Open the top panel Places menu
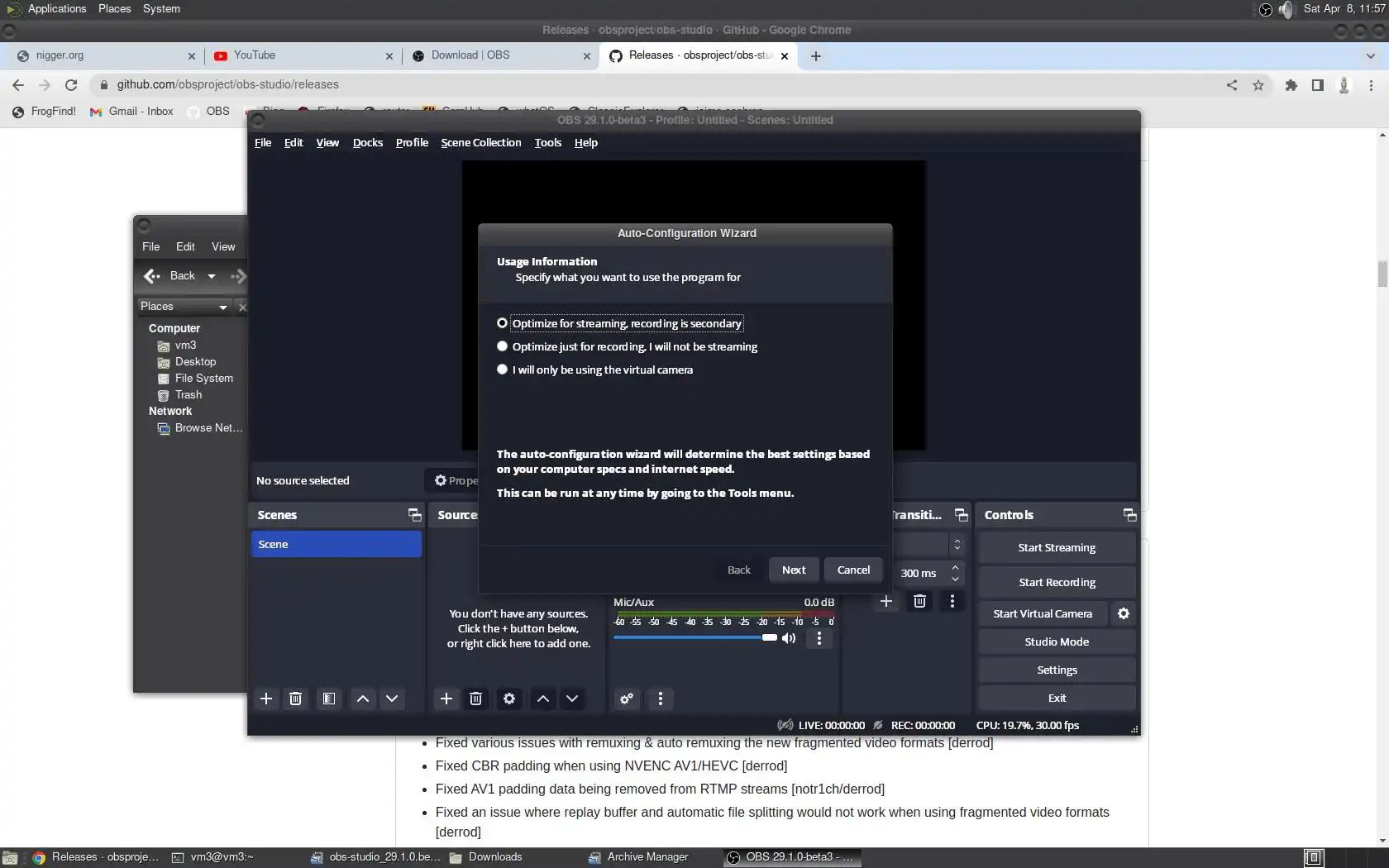Screen dimensions: 1389x868 point(114,9)
